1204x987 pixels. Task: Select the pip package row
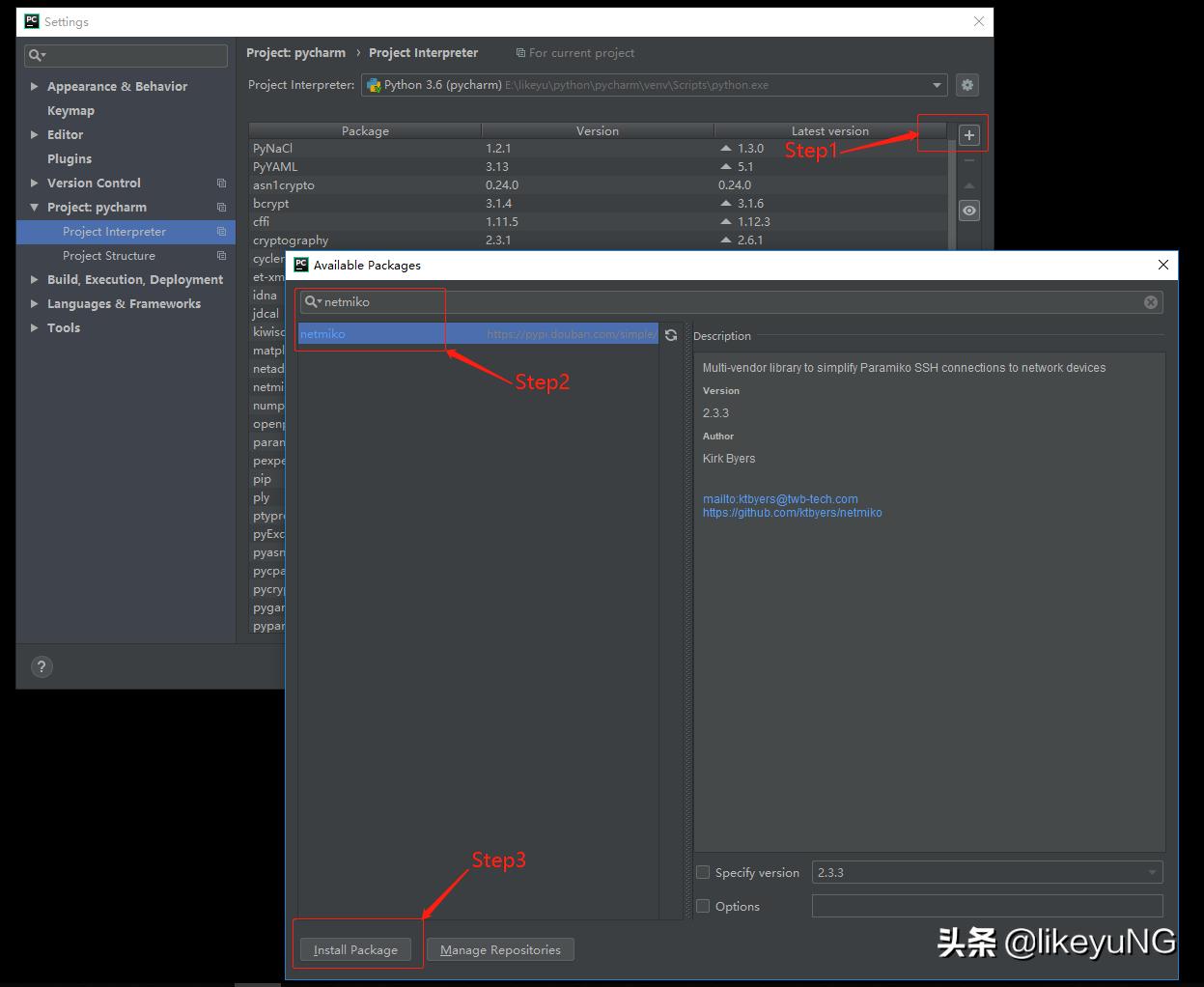point(267,479)
